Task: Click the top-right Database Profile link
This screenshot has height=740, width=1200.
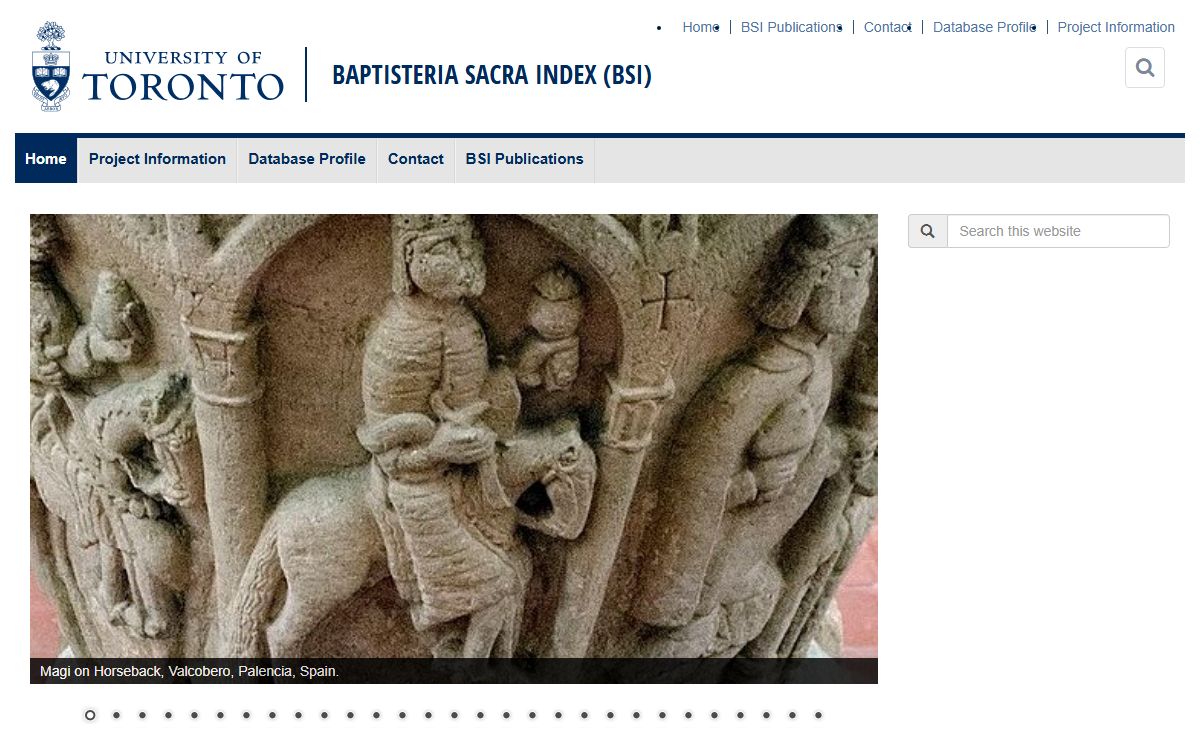Action: (984, 27)
